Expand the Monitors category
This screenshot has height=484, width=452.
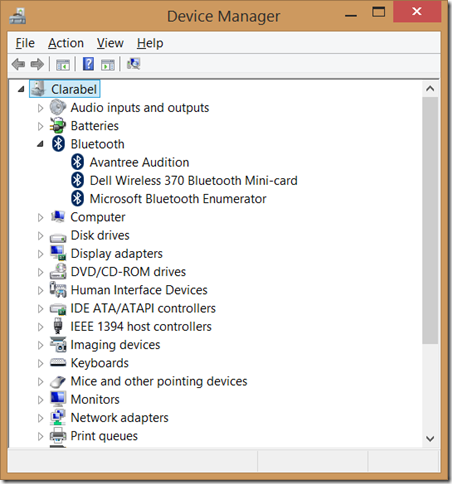pos(40,400)
